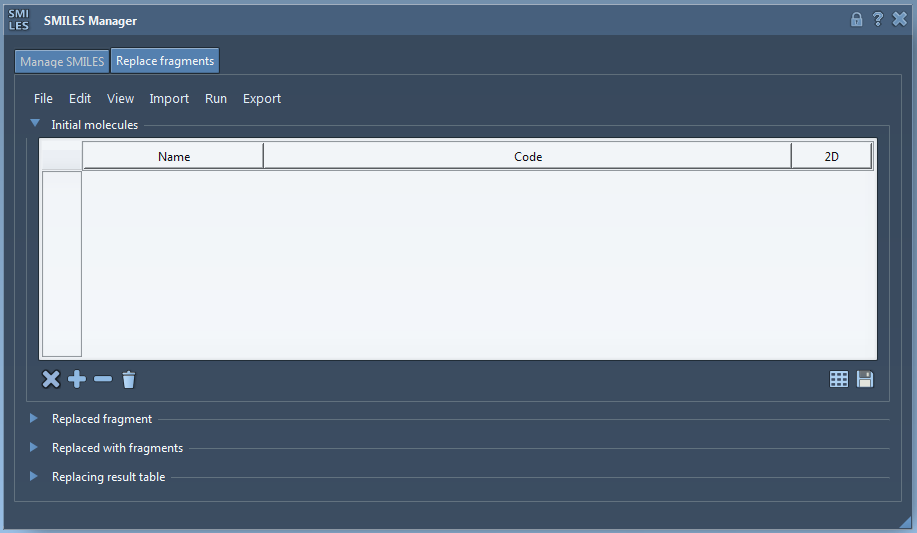Screen dimensions: 917x533
Task: Open the Run menu
Action: point(216,99)
